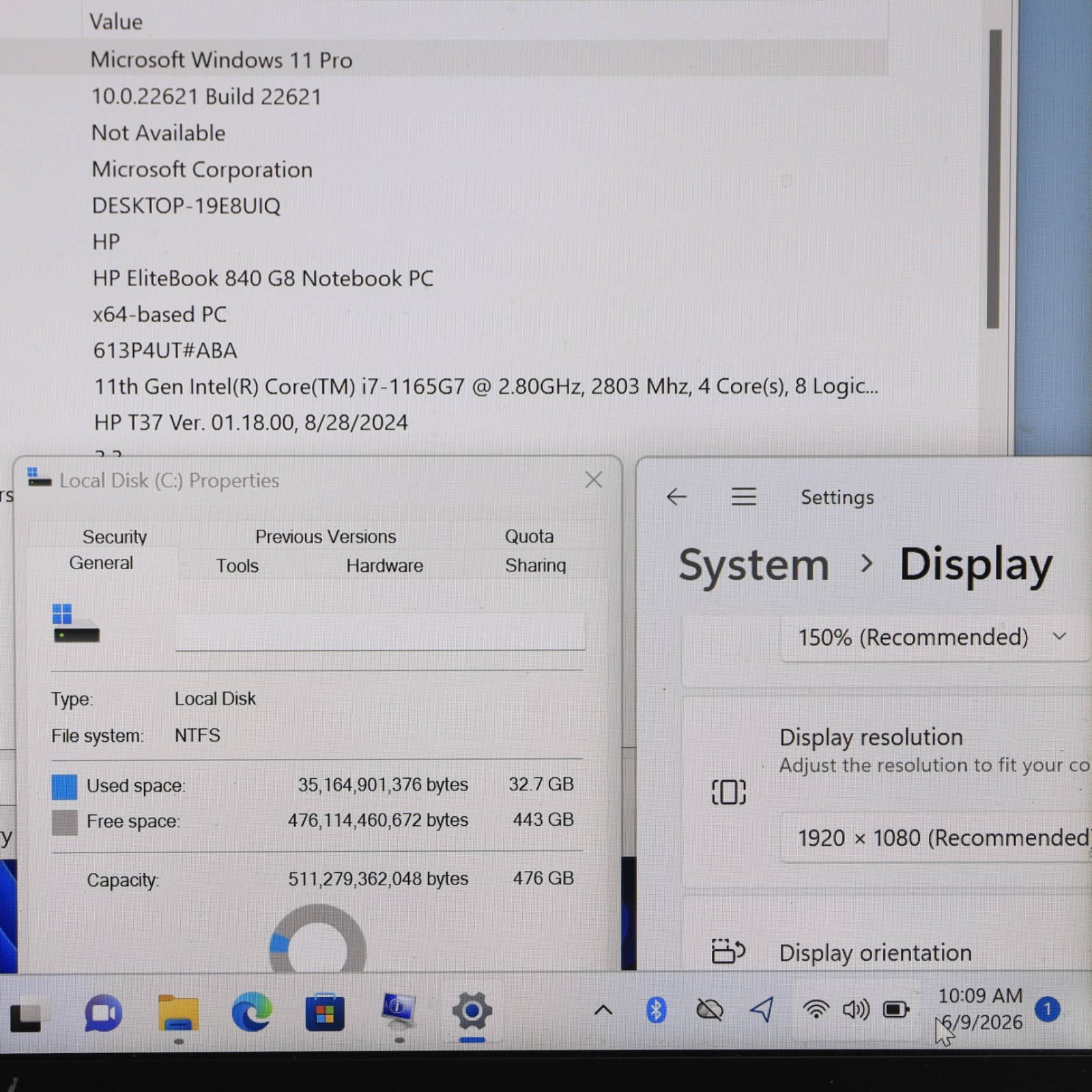Image resolution: width=1092 pixels, height=1092 pixels.
Task: Switch to the Quota tab
Action: click(529, 536)
